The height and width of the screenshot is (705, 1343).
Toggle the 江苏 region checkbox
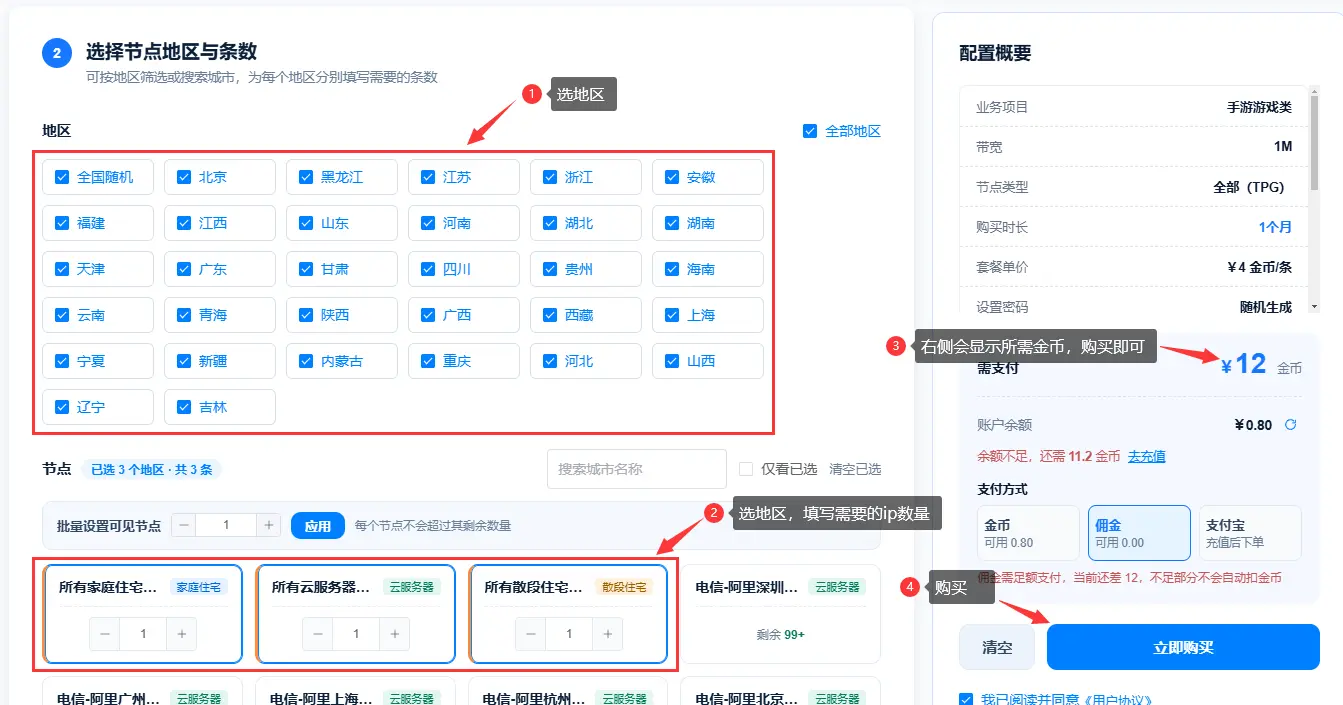(428, 177)
